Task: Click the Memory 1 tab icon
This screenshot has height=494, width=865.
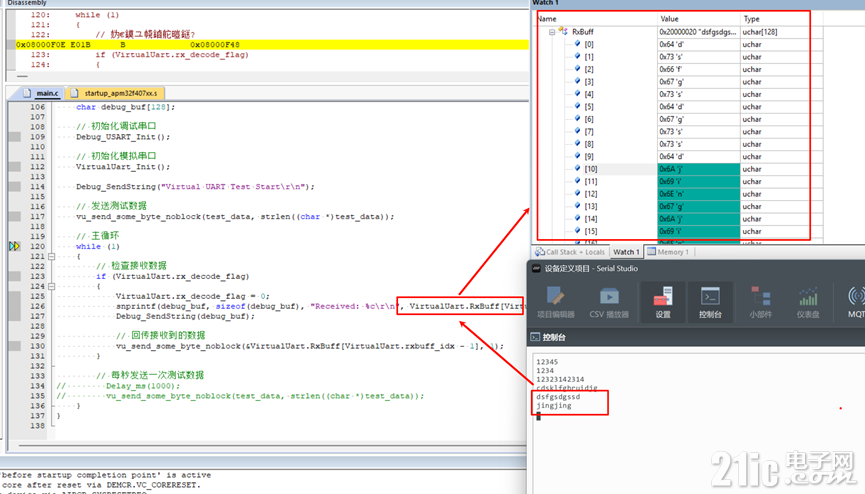Action: coord(652,252)
